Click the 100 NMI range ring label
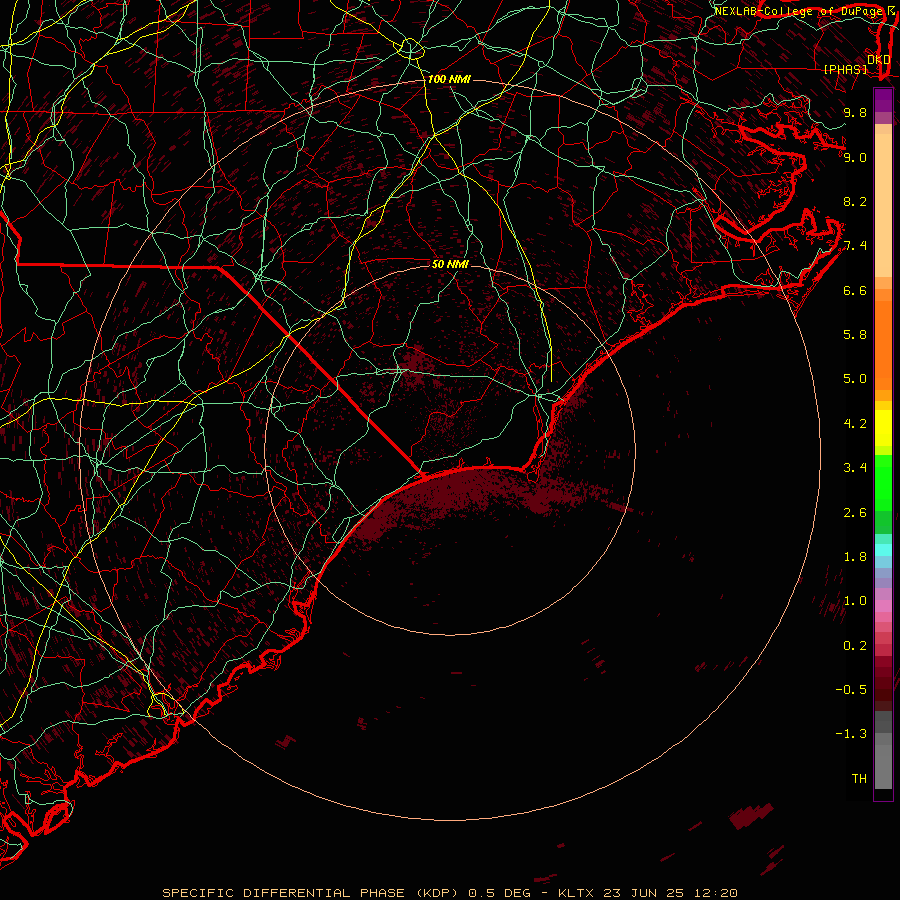The width and height of the screenshot is (900, 900). [x=449, y=79]
